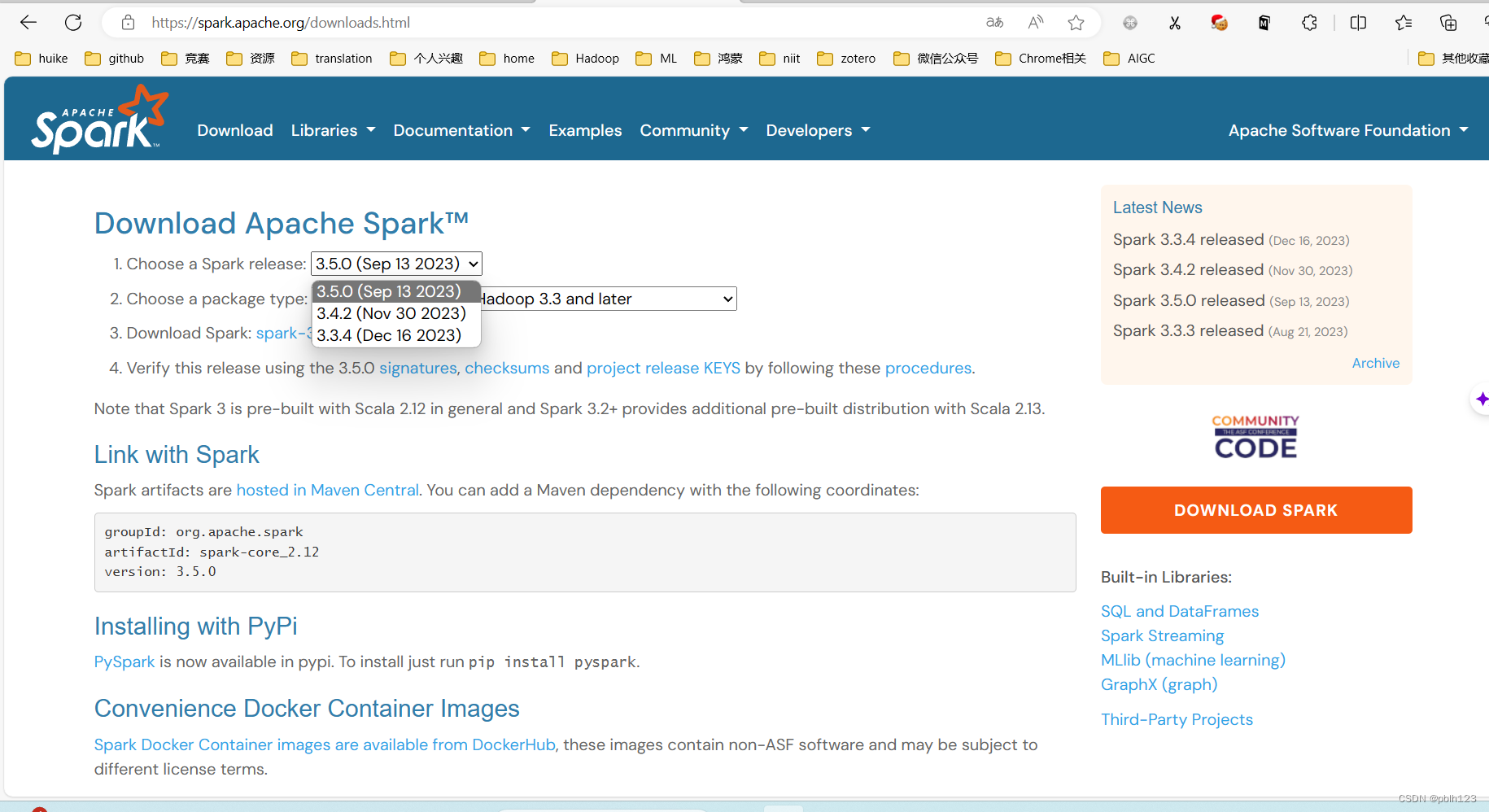Add page to favorites with star icon

pyautogui.click(x=1076, y=23)
